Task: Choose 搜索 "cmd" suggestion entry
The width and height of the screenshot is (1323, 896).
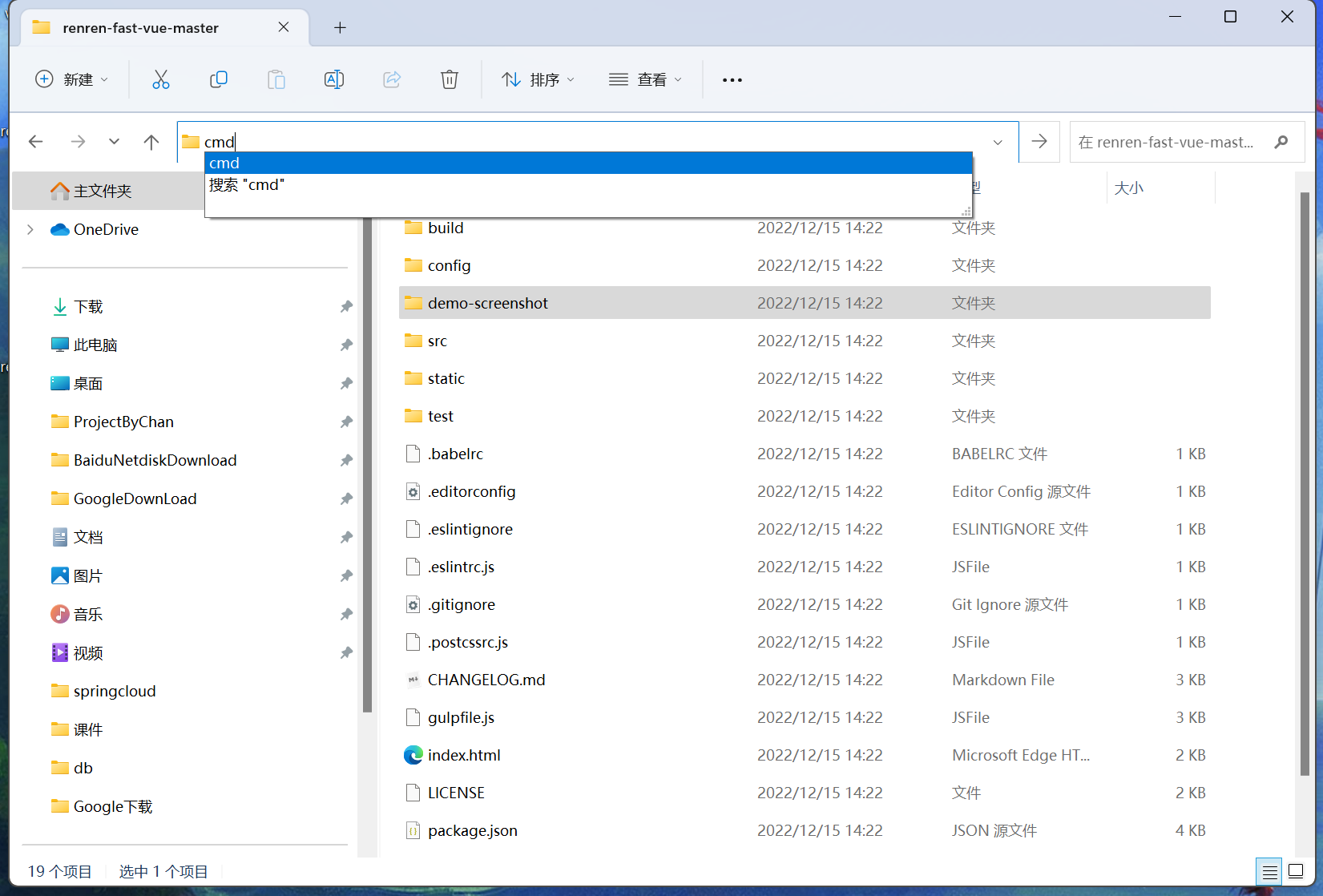Action: coord(588,184)
